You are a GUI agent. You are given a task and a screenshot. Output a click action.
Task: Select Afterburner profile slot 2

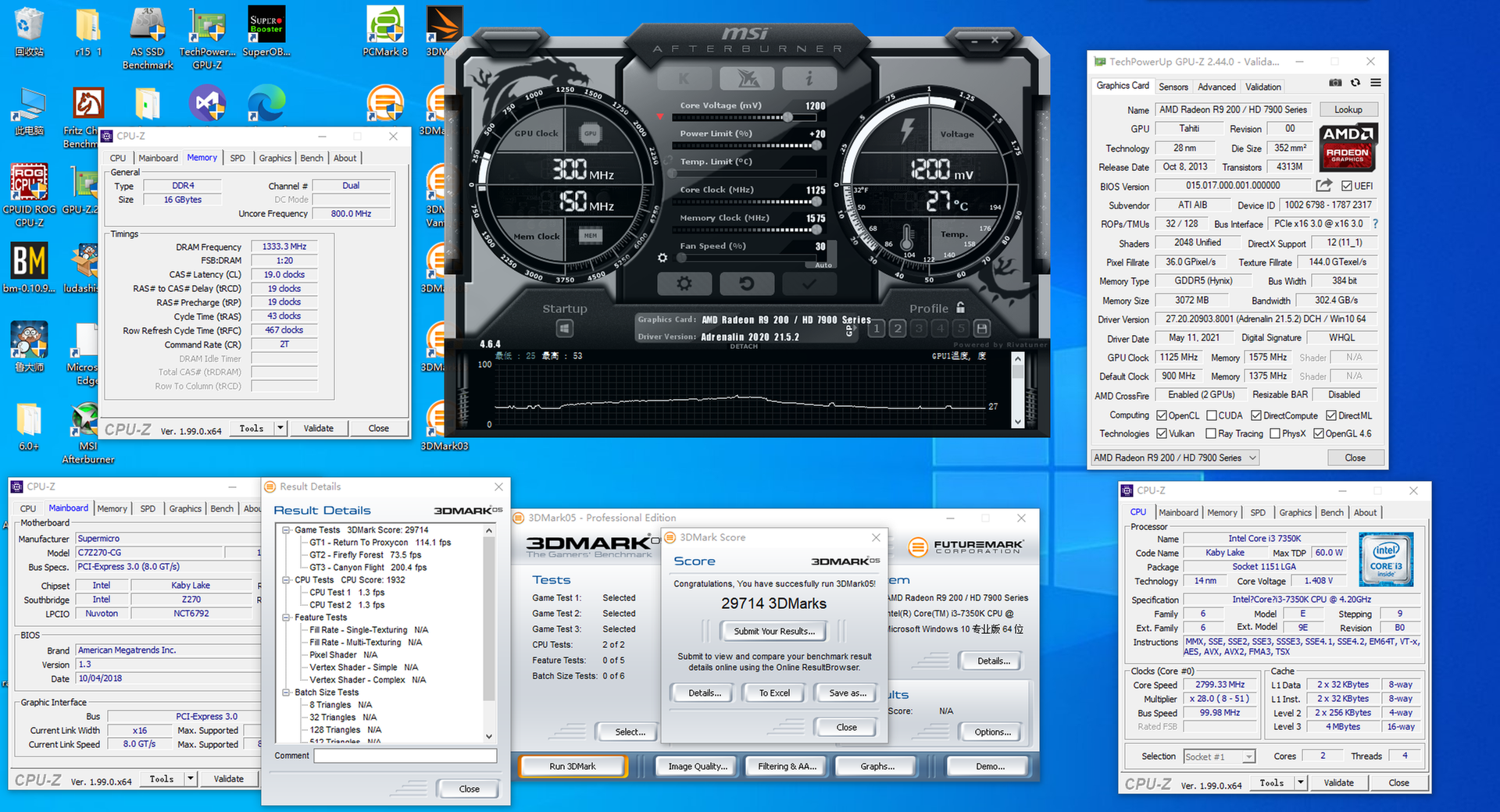(898, 328)
